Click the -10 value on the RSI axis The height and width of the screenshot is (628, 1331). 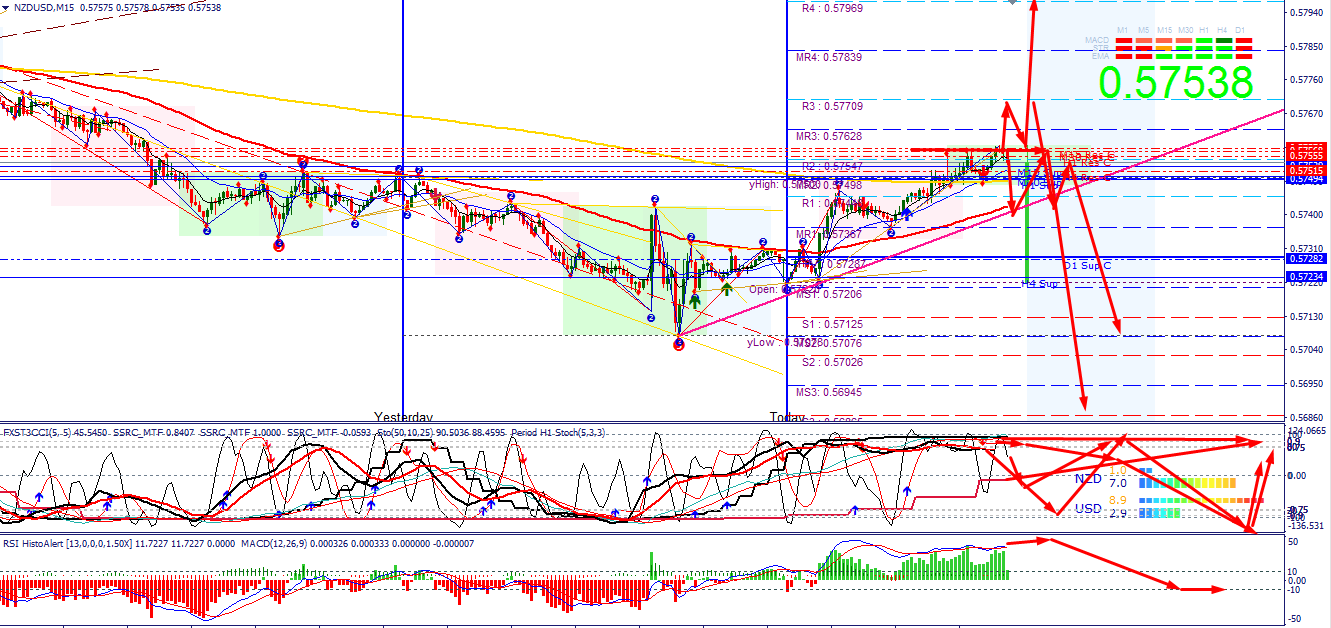click(1295, 590)
